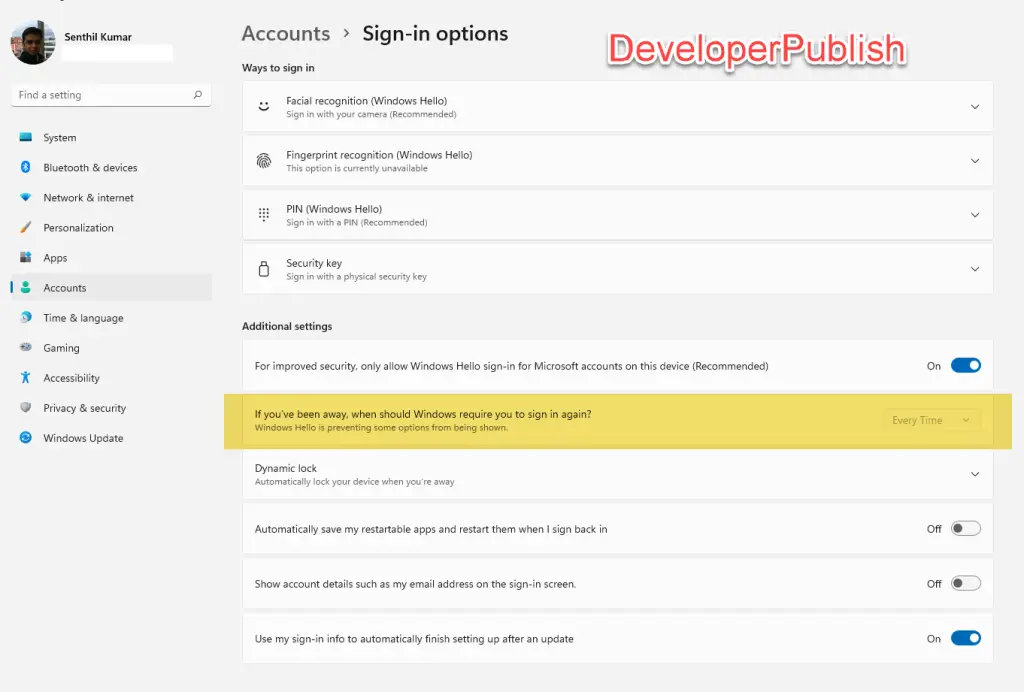The image size is (1024, 692).
Task: Click the Facial recognition (Windows Hello) title
Action: 366,101
